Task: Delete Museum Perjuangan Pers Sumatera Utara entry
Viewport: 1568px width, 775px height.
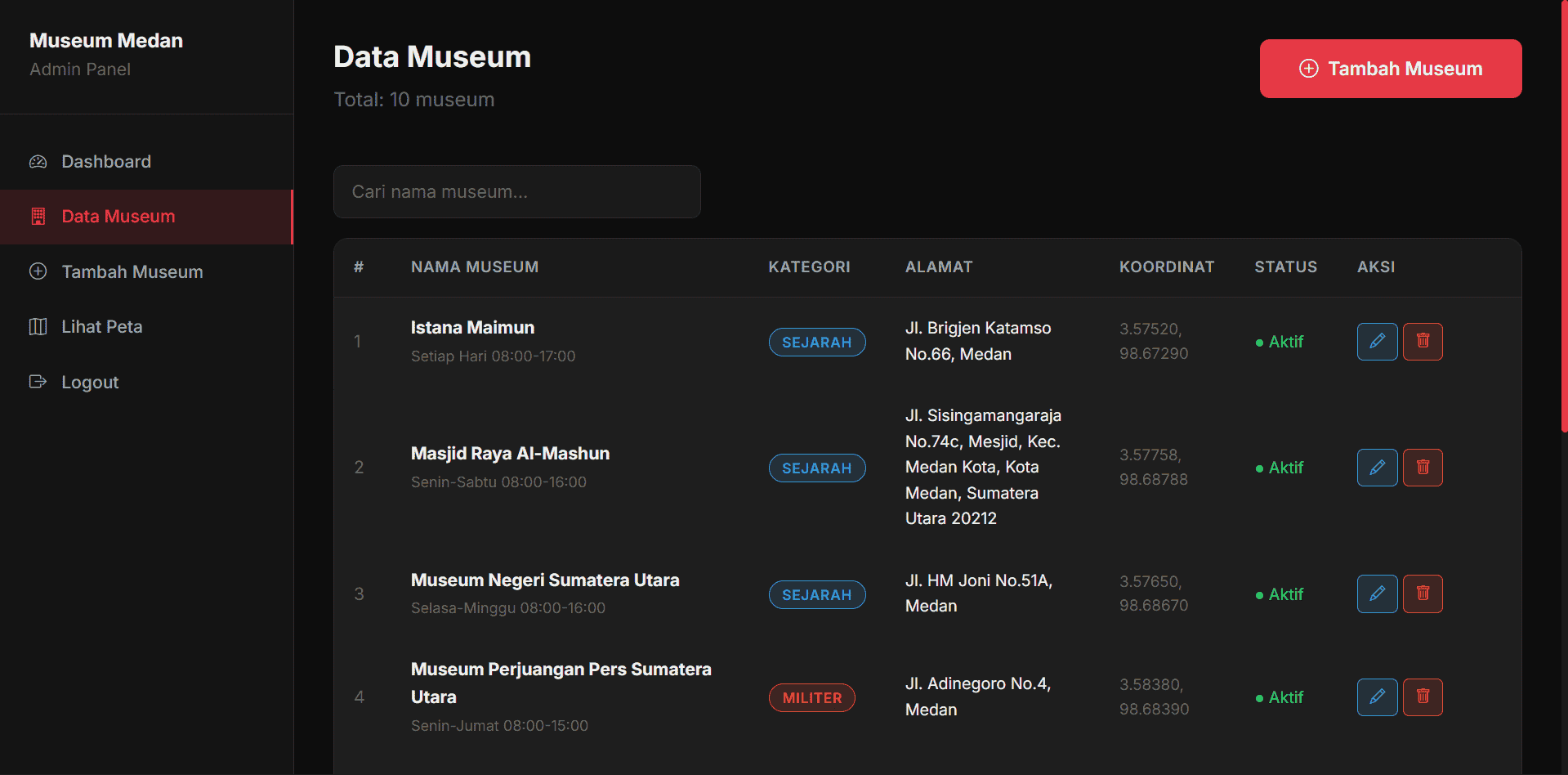Action: [1423, 697]
